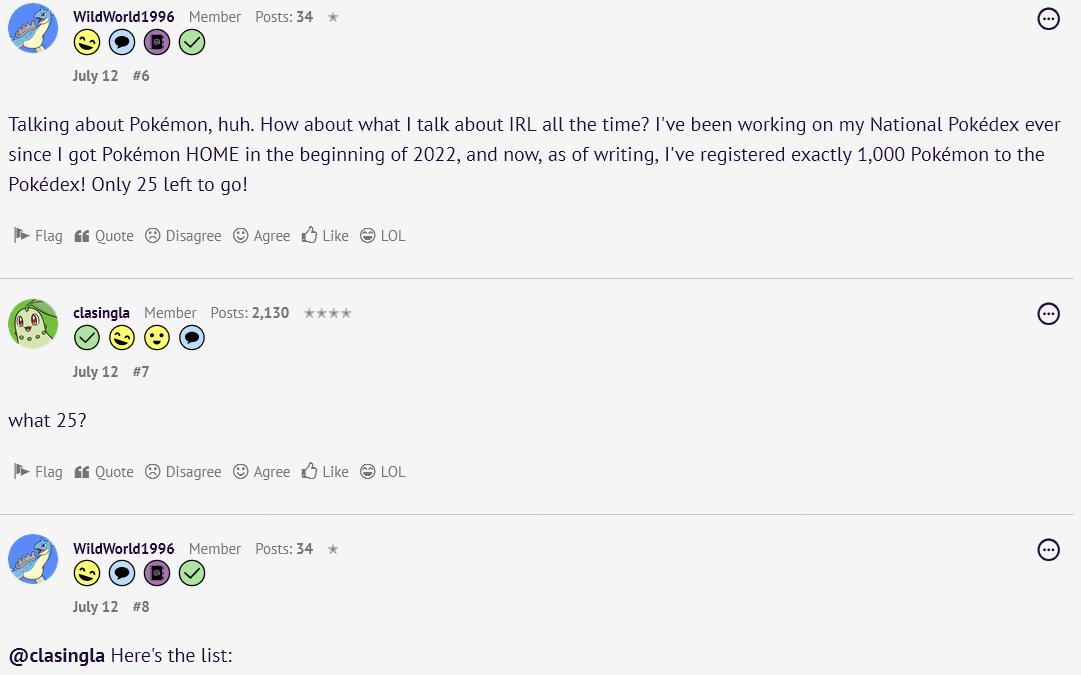Viewport: 1081px width, 675px height.
Task: Click the @clasingla mention in post #8
Action: click(57, 656)
